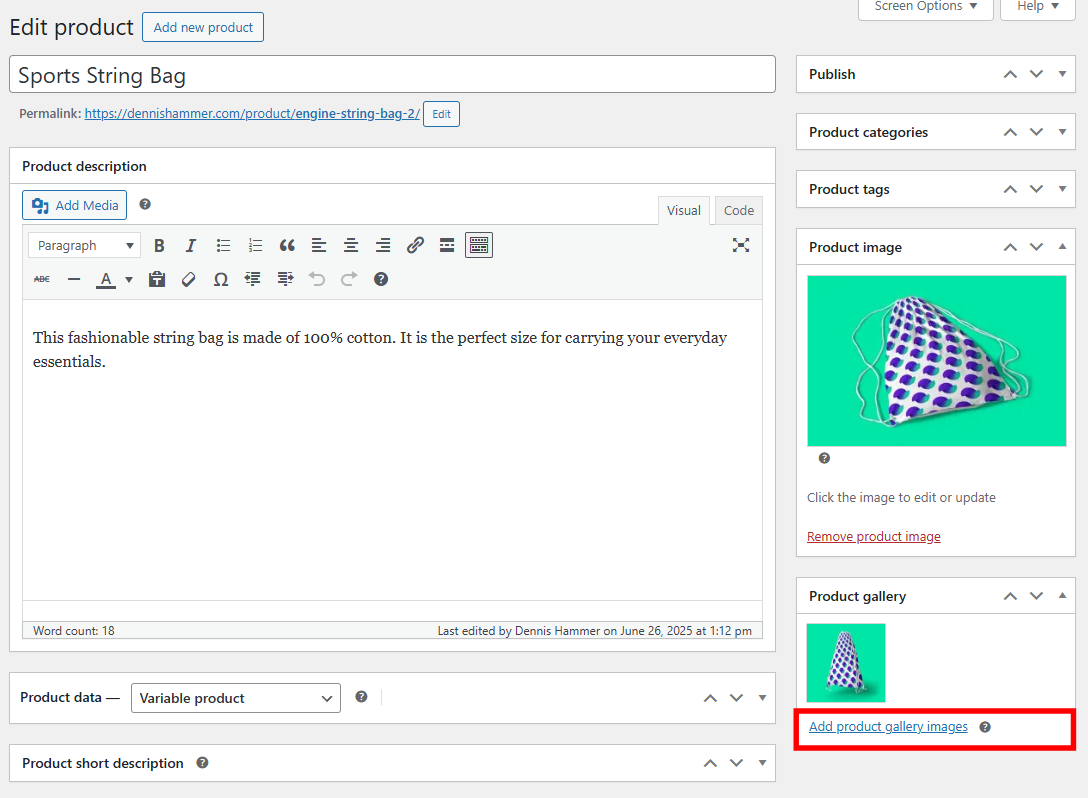Insert a special character
Screen dimensions: 1088x798
point(220,279)
